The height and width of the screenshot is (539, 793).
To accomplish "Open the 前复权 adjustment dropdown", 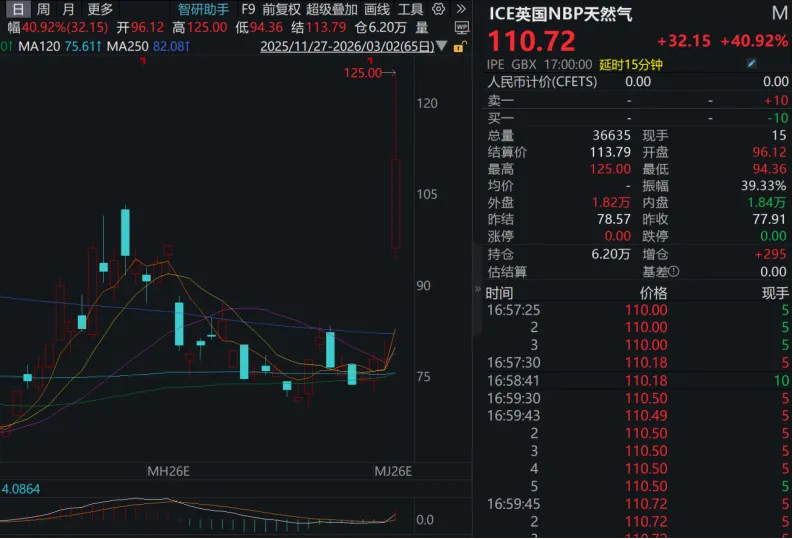I will [x=281, y=9].
